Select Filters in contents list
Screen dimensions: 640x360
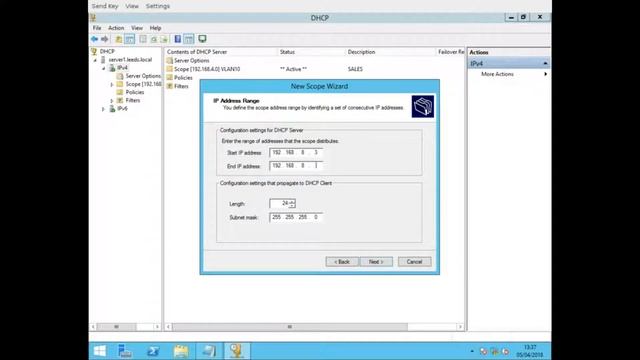[181, 86]
